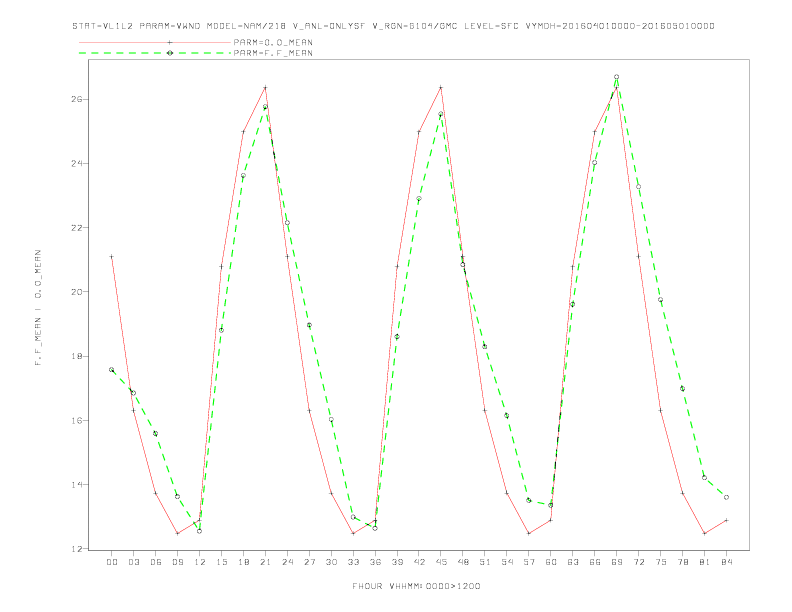This screenshot has width=792, height=612.
Task: Click the green circle data point at hour 84
Action: (x=726, y=497)
